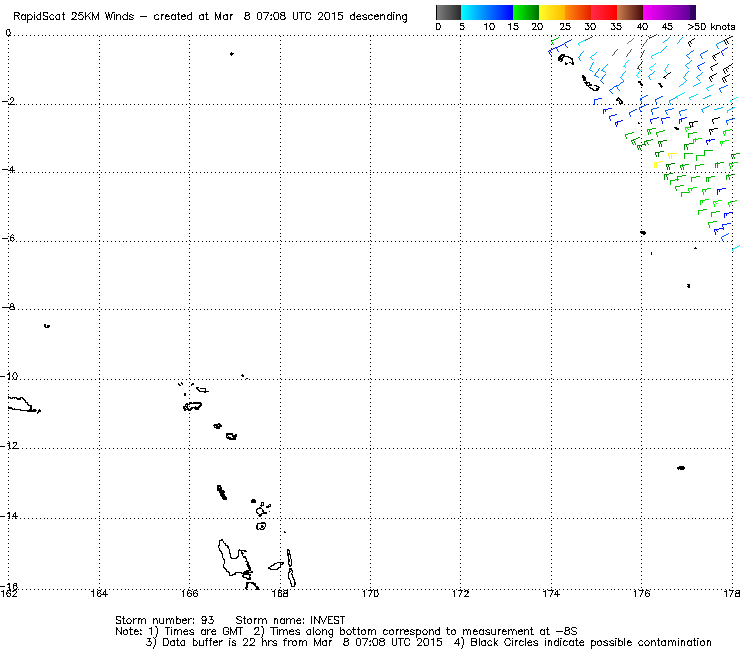This screenshot has height=650, width=740.
Task: Click longitude label 172 on bottom axis
Action: tap(461, 593)
